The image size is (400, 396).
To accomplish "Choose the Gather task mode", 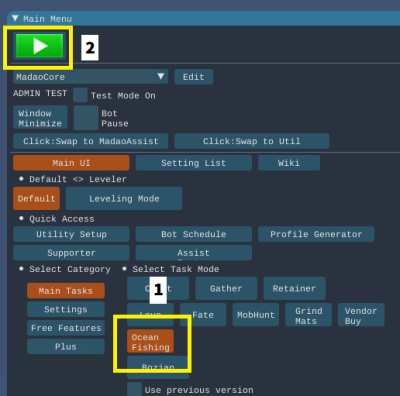I will (x=226, y=288).
